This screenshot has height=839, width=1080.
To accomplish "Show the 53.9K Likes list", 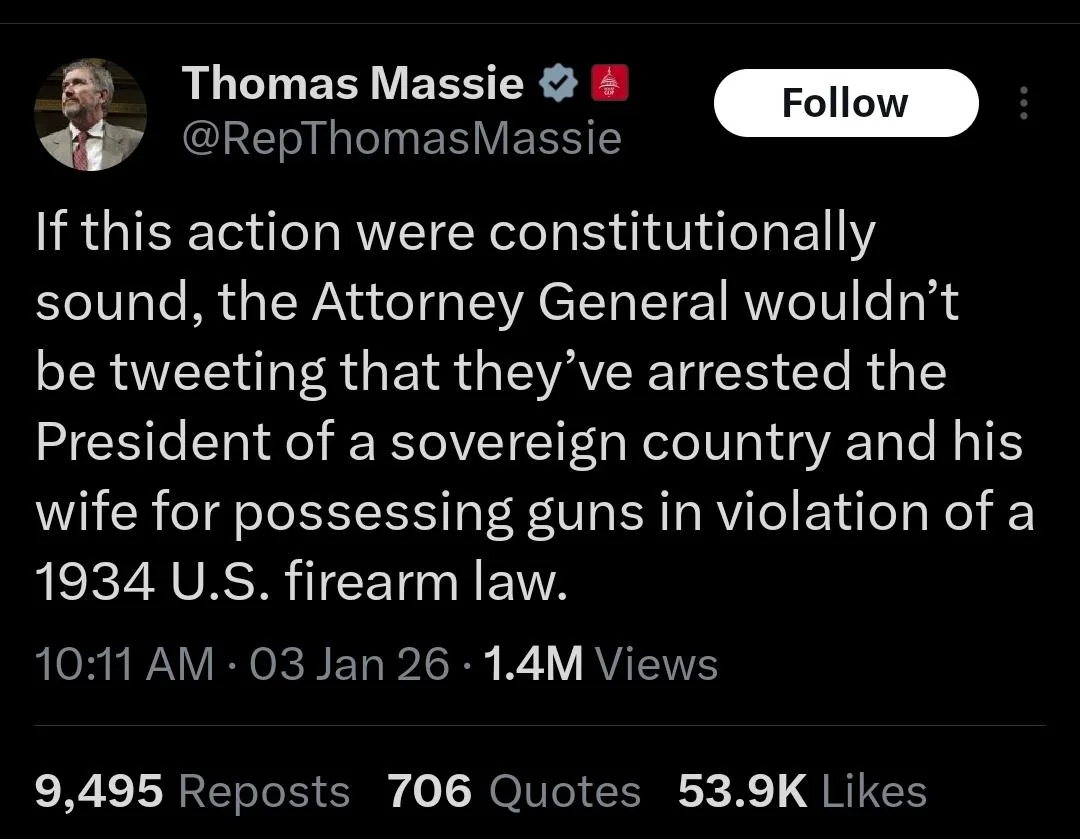I will click(x=802, y=792).
